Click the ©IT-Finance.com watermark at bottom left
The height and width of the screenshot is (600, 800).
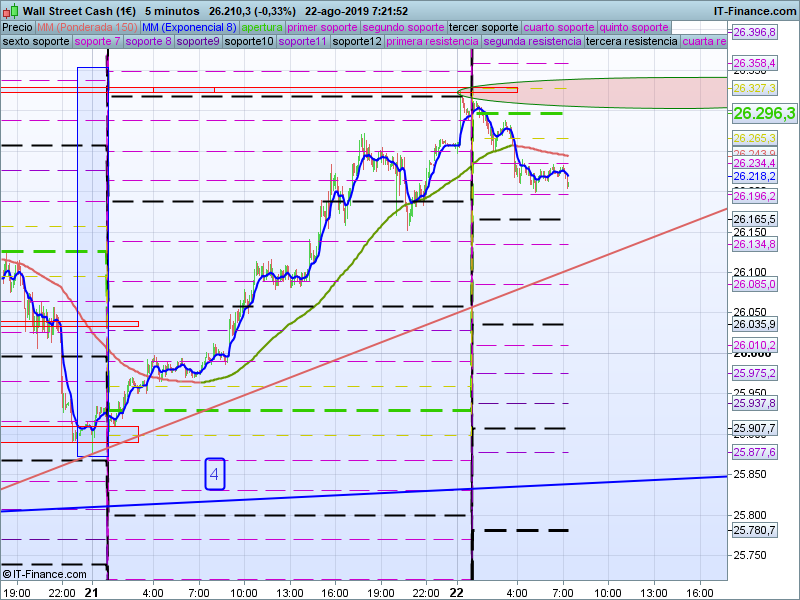45,573
